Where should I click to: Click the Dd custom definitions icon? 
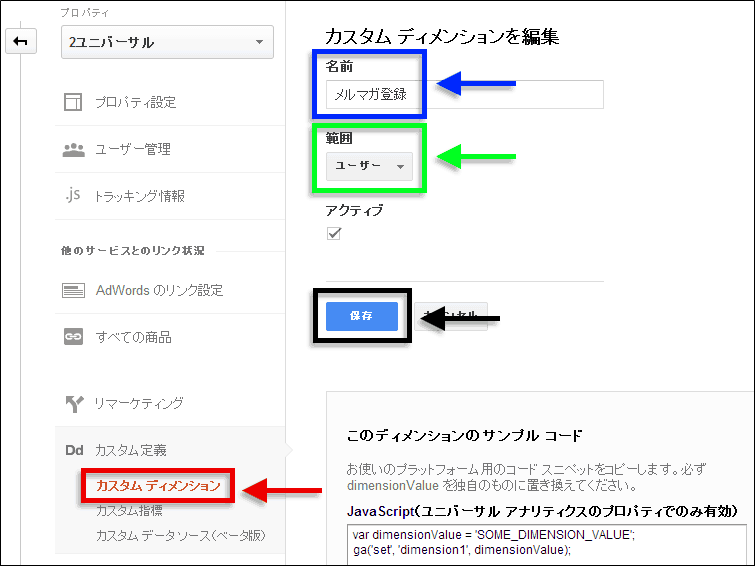click(74, 450)
